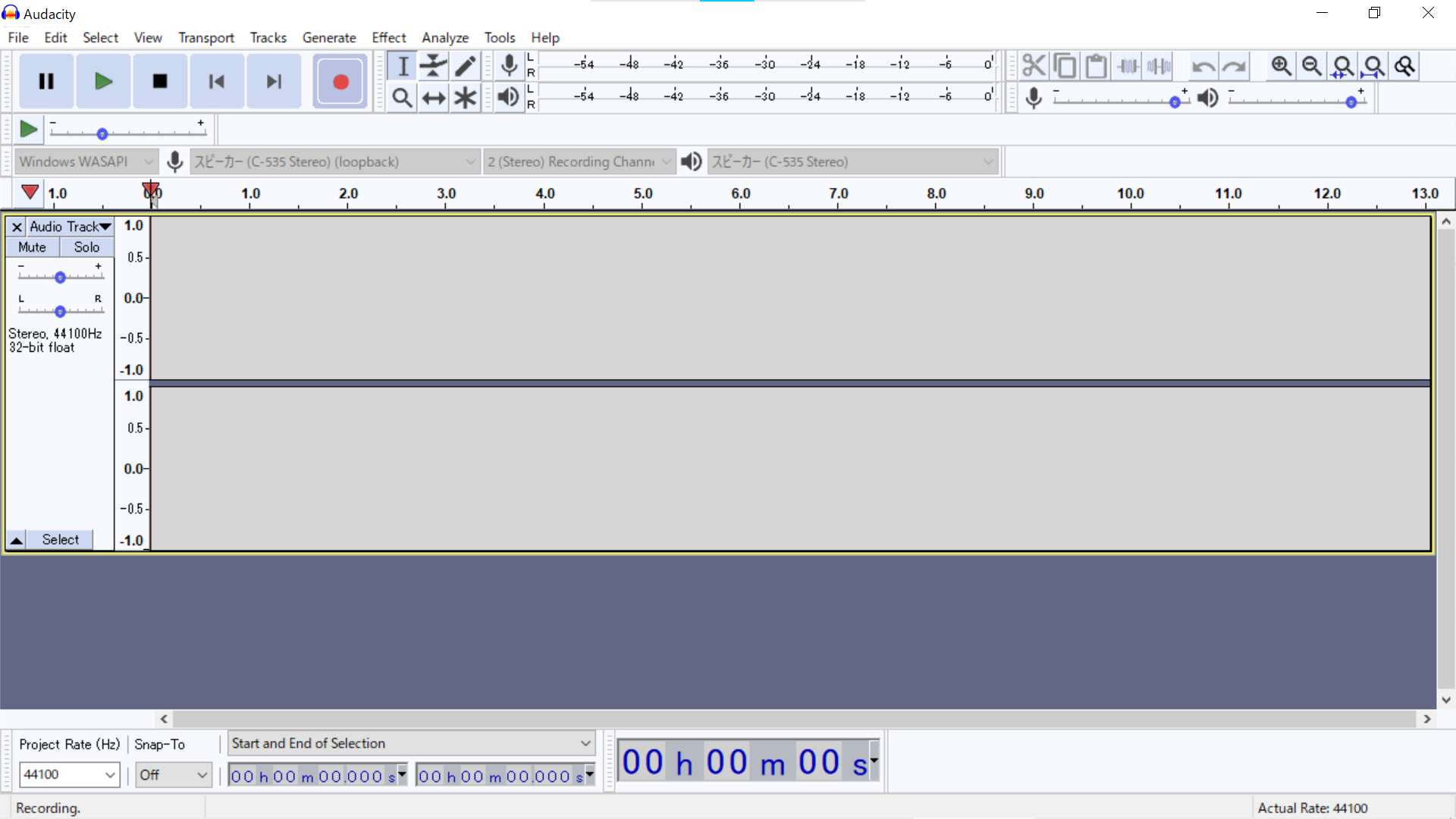Click the Zoom Toggle icon
Screen dimensions: 1456x819
(x=1405, y=66)
